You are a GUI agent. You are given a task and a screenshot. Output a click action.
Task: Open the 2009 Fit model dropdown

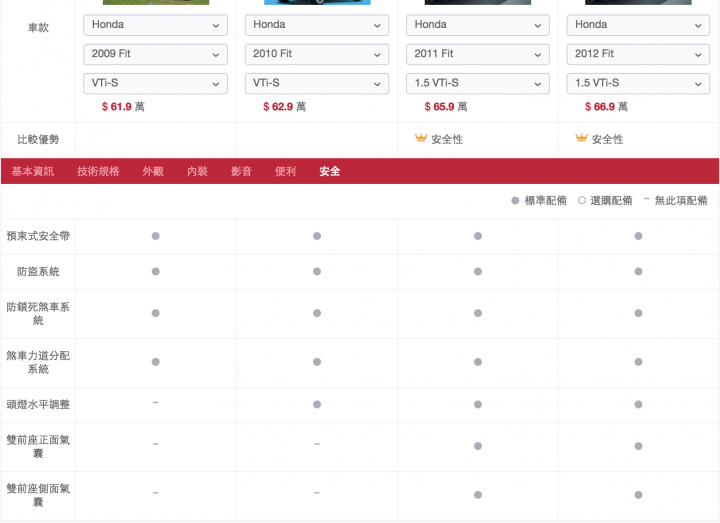[x=155, y=54]
